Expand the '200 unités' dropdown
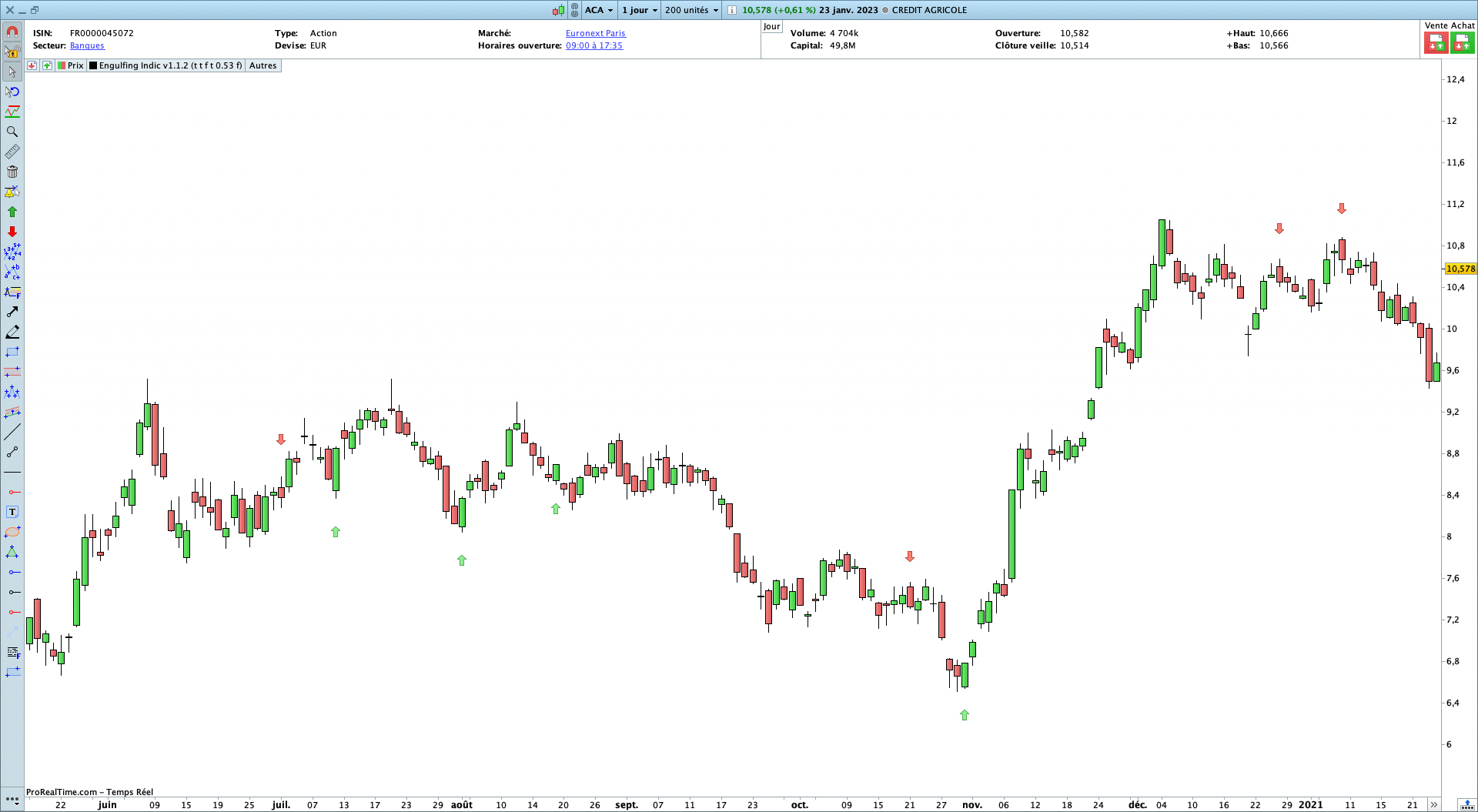The height and width of the screenshot is (812, 1478). click(691, 10)
